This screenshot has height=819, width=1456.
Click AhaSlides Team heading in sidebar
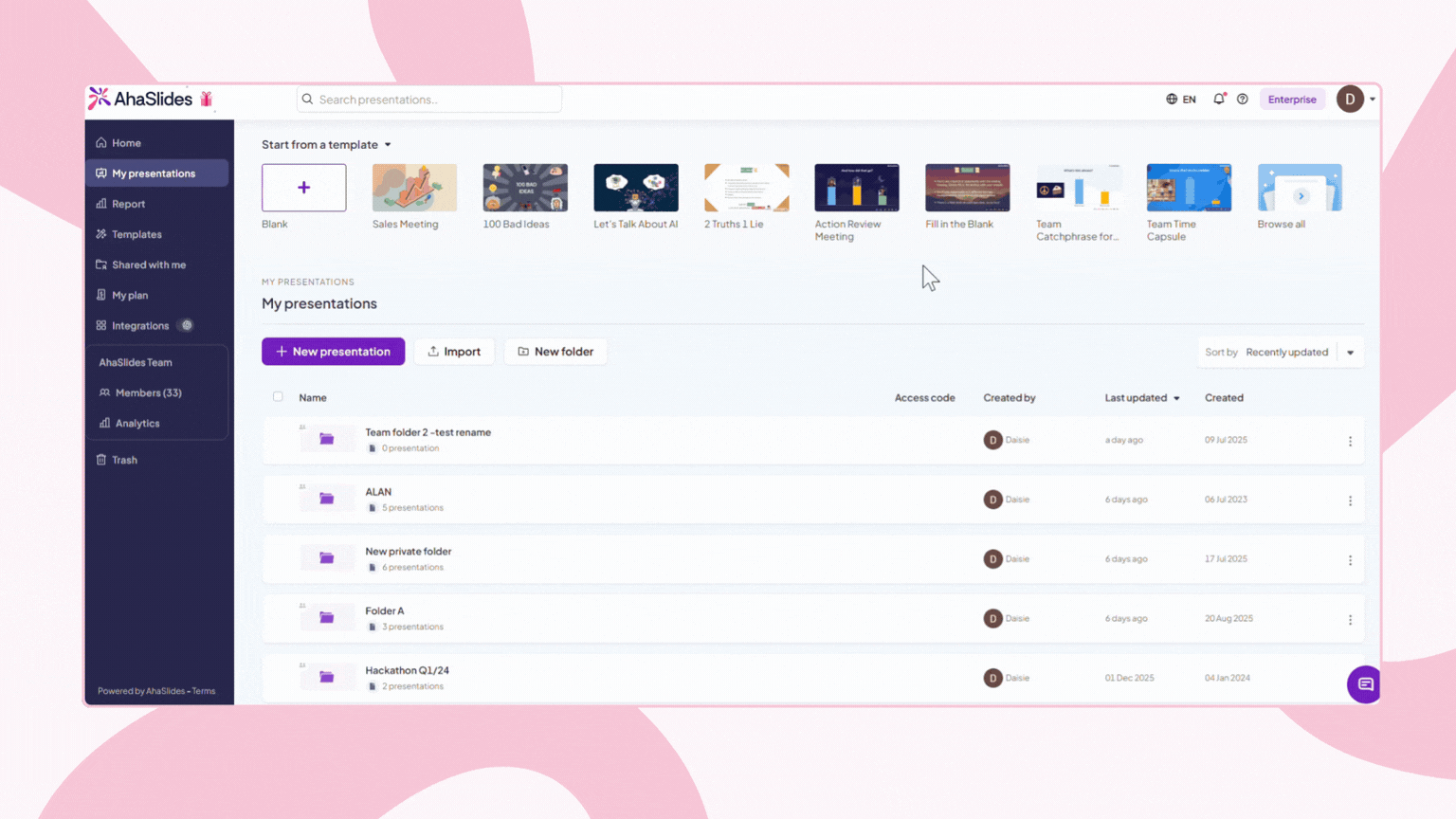pos(136,362)
